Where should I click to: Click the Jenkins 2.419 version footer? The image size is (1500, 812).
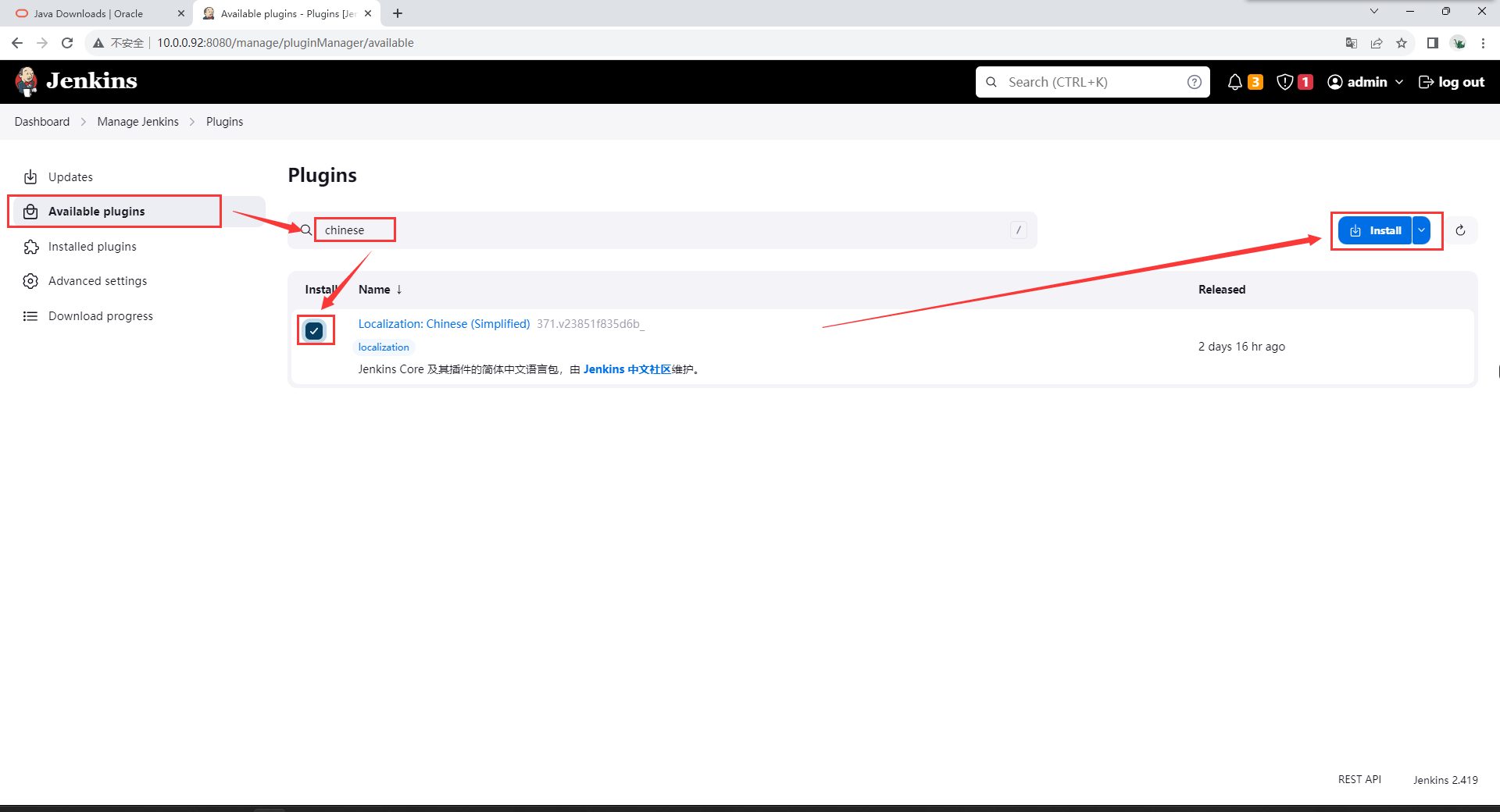pyautogui.click(x=1445, y=779)
